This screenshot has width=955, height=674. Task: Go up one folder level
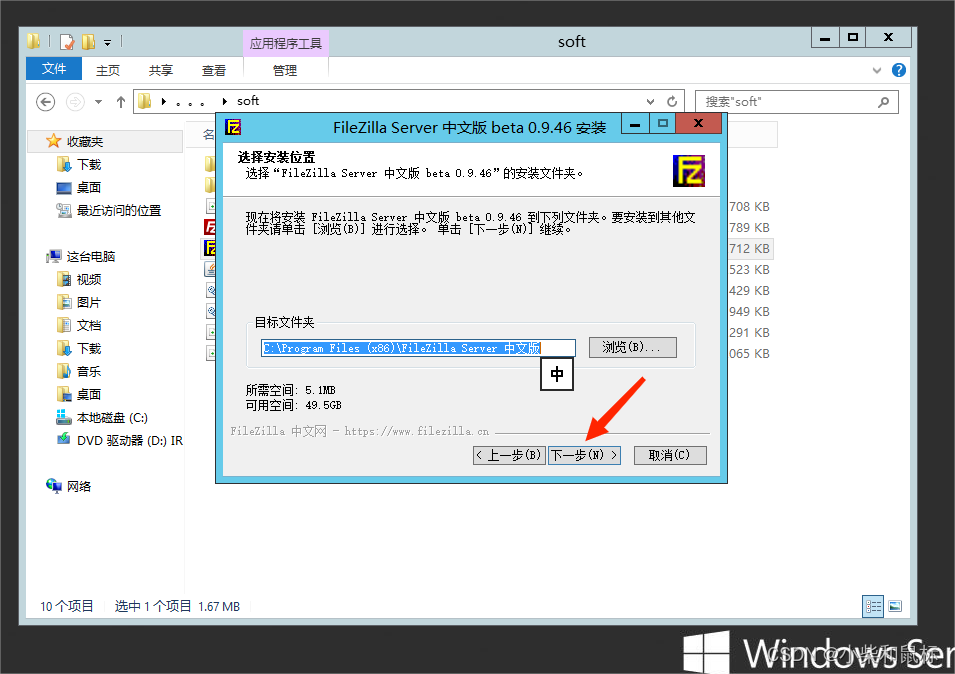[x=121, y=102]
